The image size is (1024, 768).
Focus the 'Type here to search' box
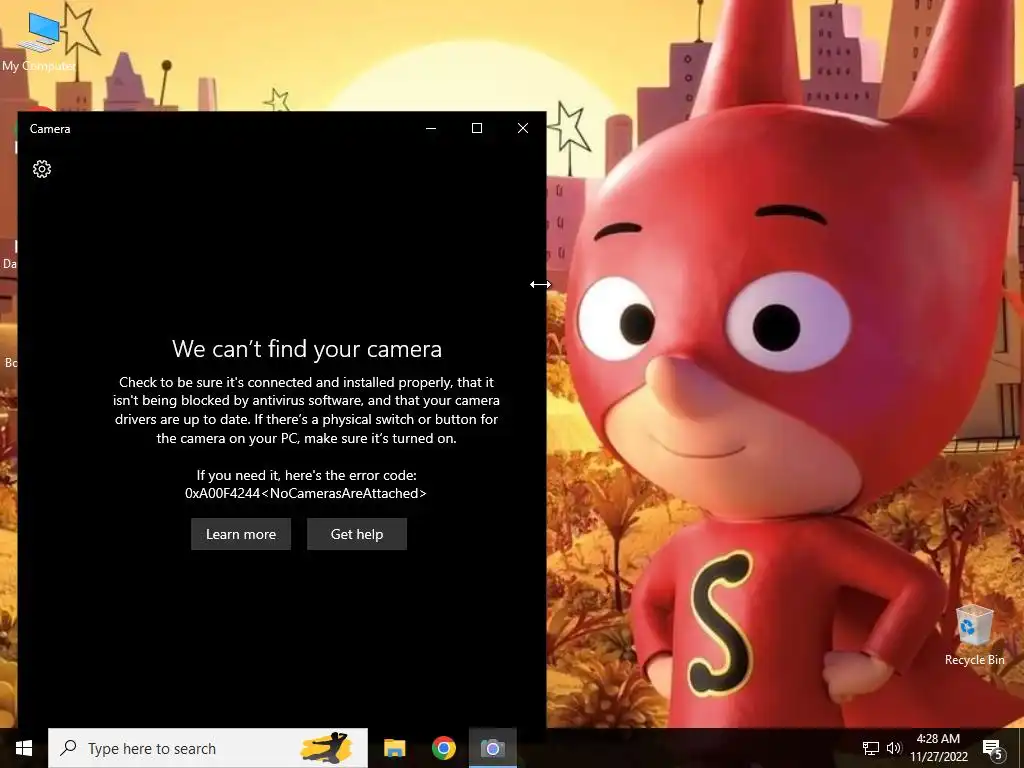pos(208,748)
